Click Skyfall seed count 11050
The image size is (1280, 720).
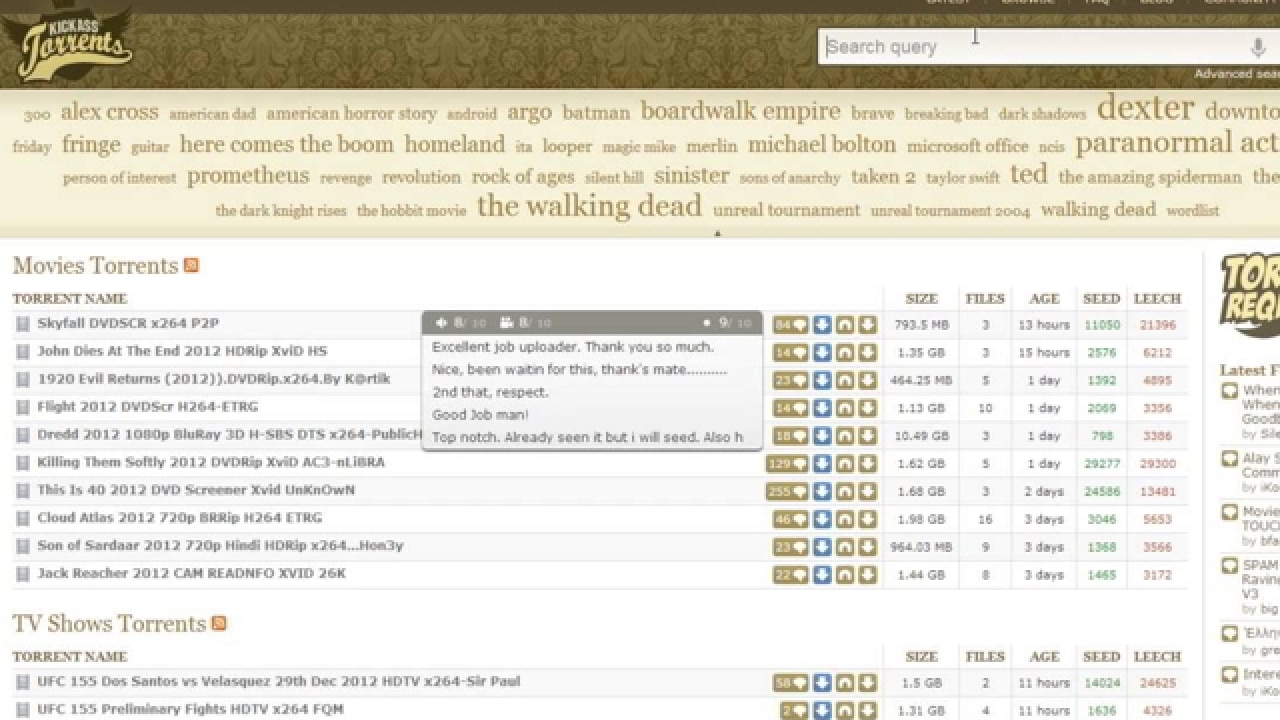(1101, 325)
